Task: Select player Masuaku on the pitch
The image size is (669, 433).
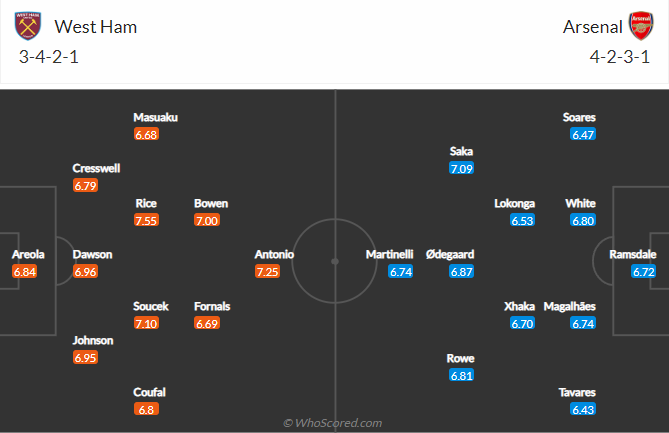Action: click(156, 117)
